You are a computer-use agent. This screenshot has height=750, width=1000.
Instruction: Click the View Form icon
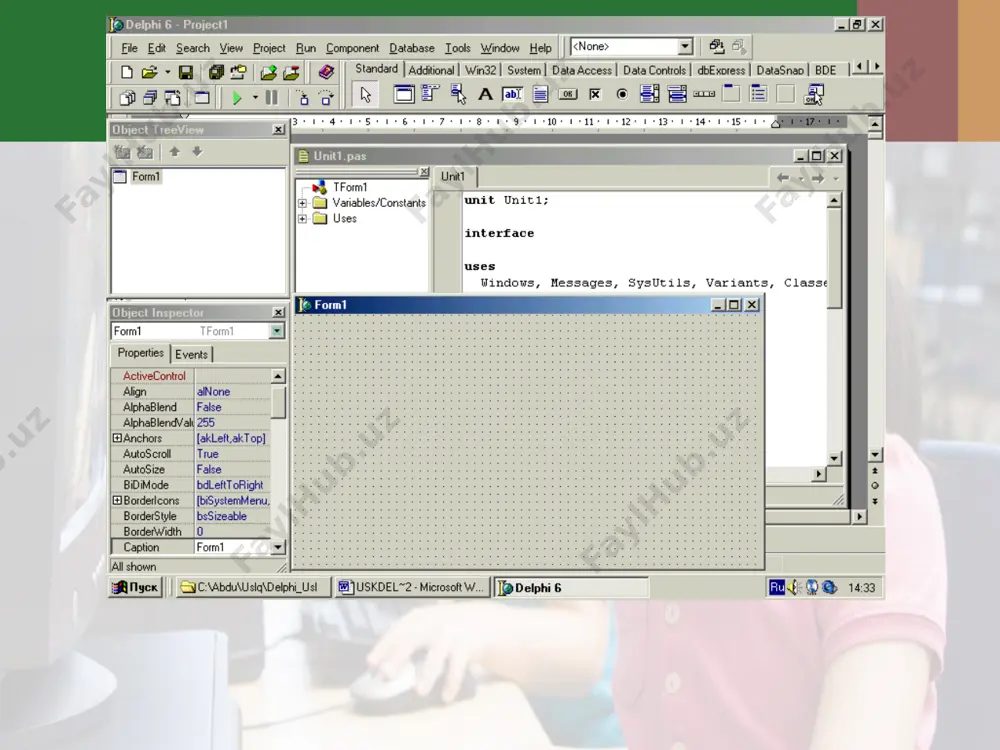[150, 98]
